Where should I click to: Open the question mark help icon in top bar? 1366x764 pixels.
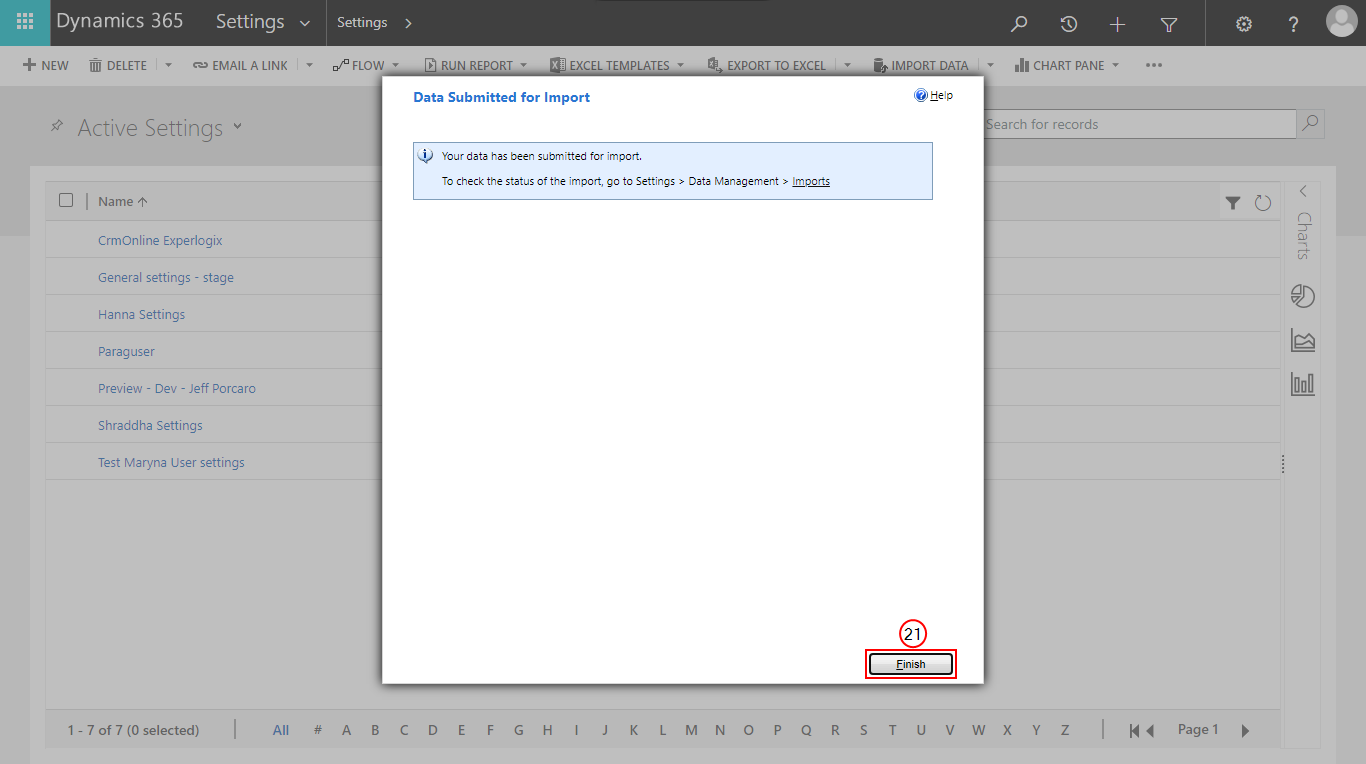pos(1293,24)
